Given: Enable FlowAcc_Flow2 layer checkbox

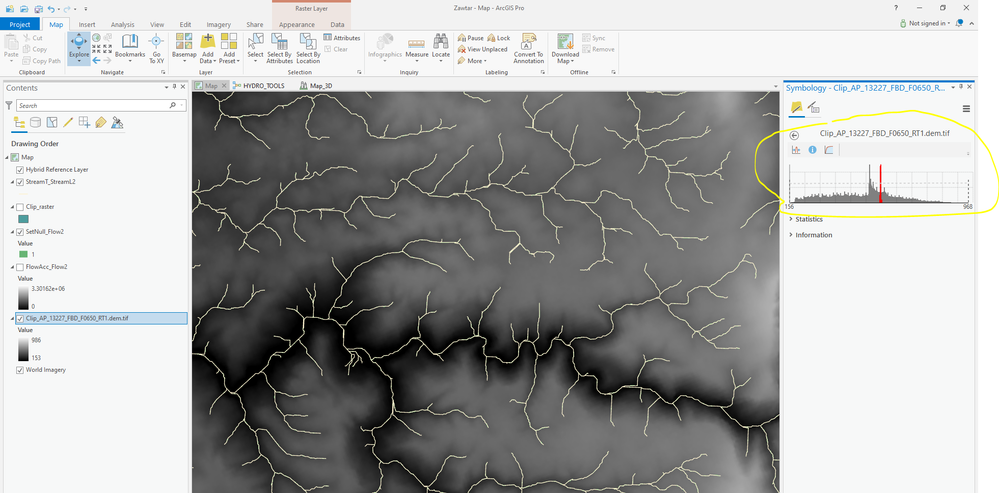Looking at the screenshot, I should pos(20,267).
